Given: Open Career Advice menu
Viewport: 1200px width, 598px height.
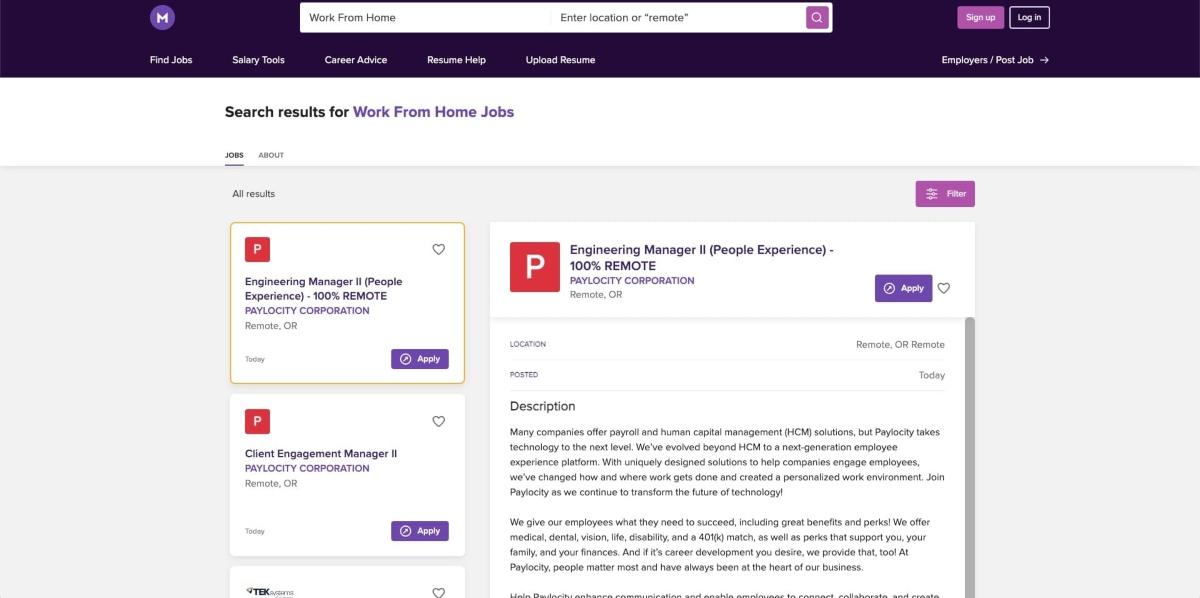Looking at the screenshot, I should click(356, 60).
